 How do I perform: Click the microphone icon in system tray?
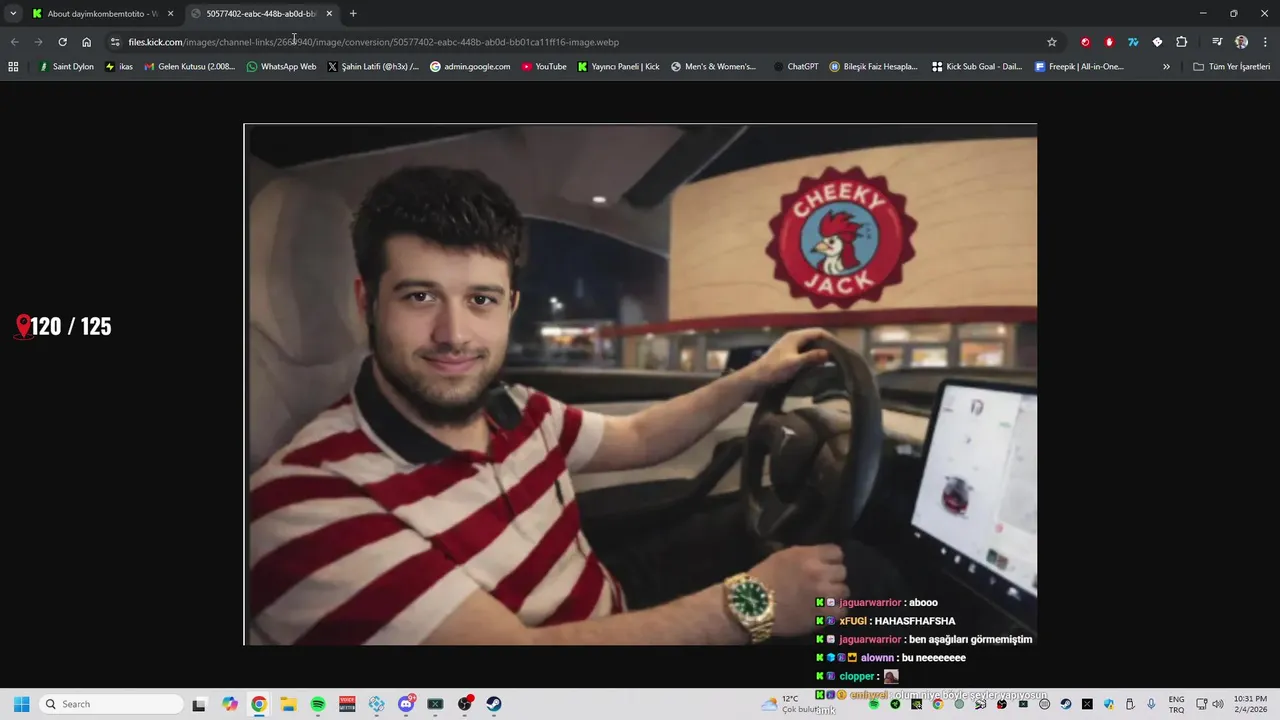1152,704
